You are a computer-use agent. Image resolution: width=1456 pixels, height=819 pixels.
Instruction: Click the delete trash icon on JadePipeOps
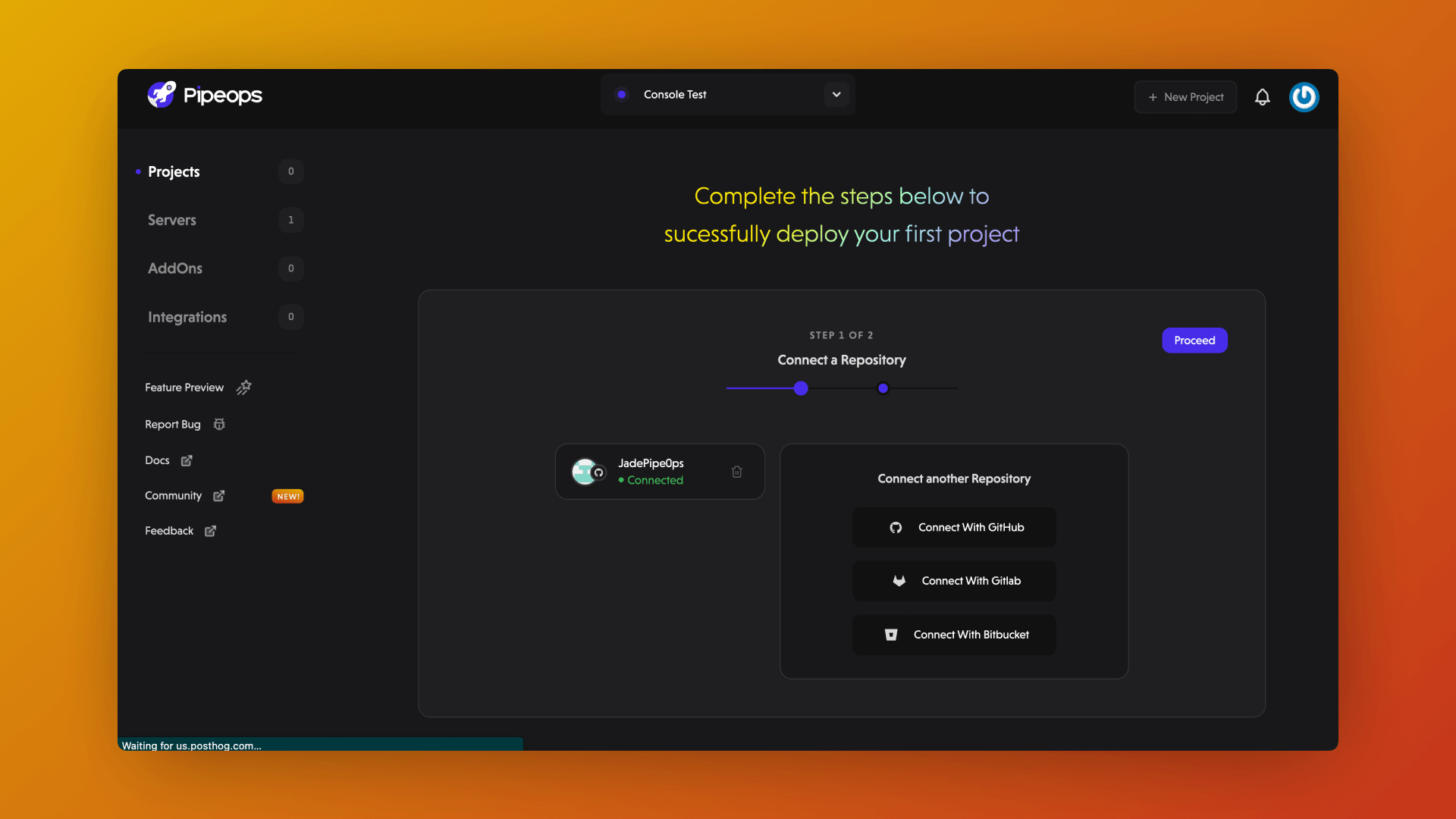[x=737, y=471]
